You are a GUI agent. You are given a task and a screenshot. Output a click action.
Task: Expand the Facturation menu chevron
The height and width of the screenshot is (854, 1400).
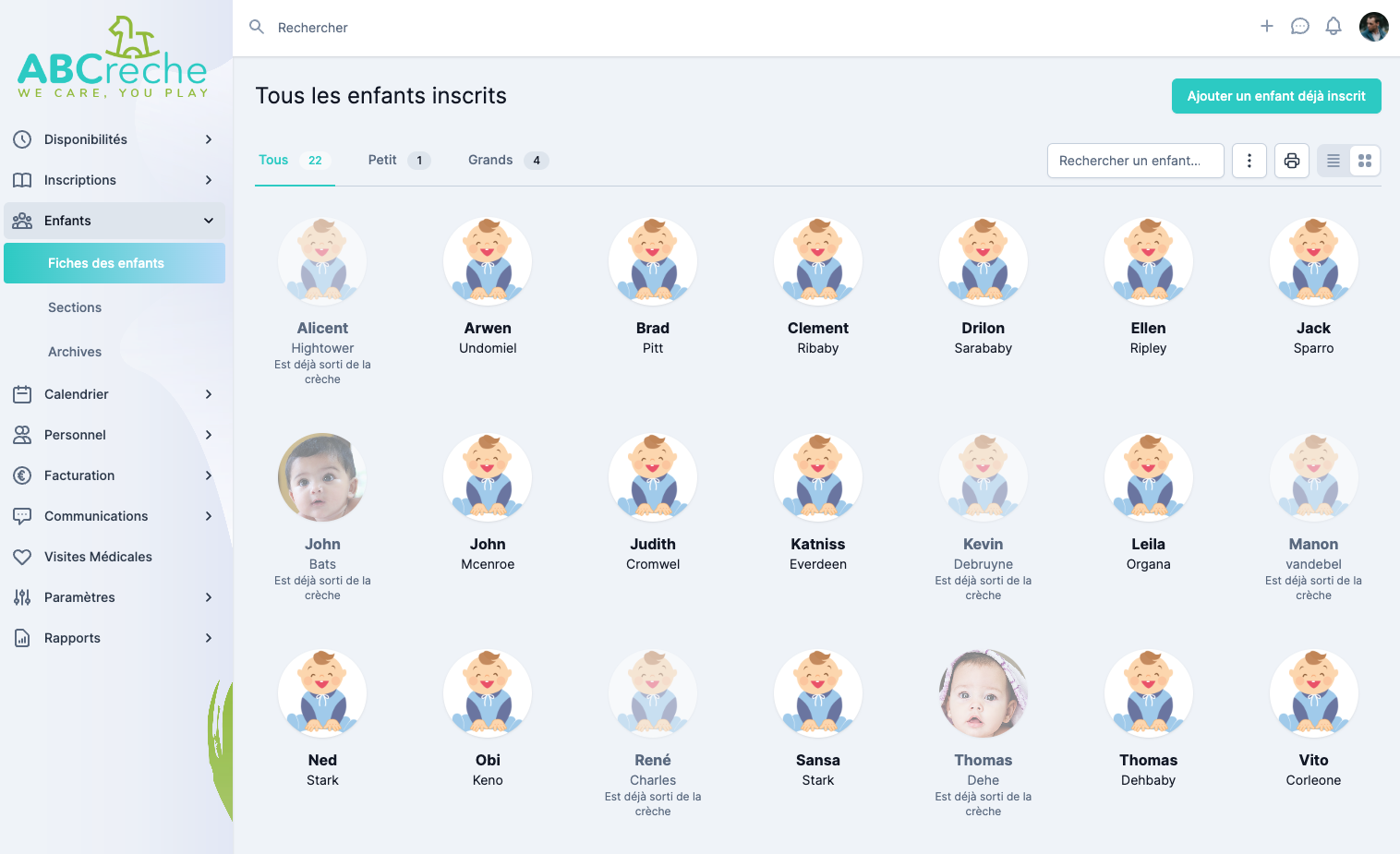tap(209, 475)
